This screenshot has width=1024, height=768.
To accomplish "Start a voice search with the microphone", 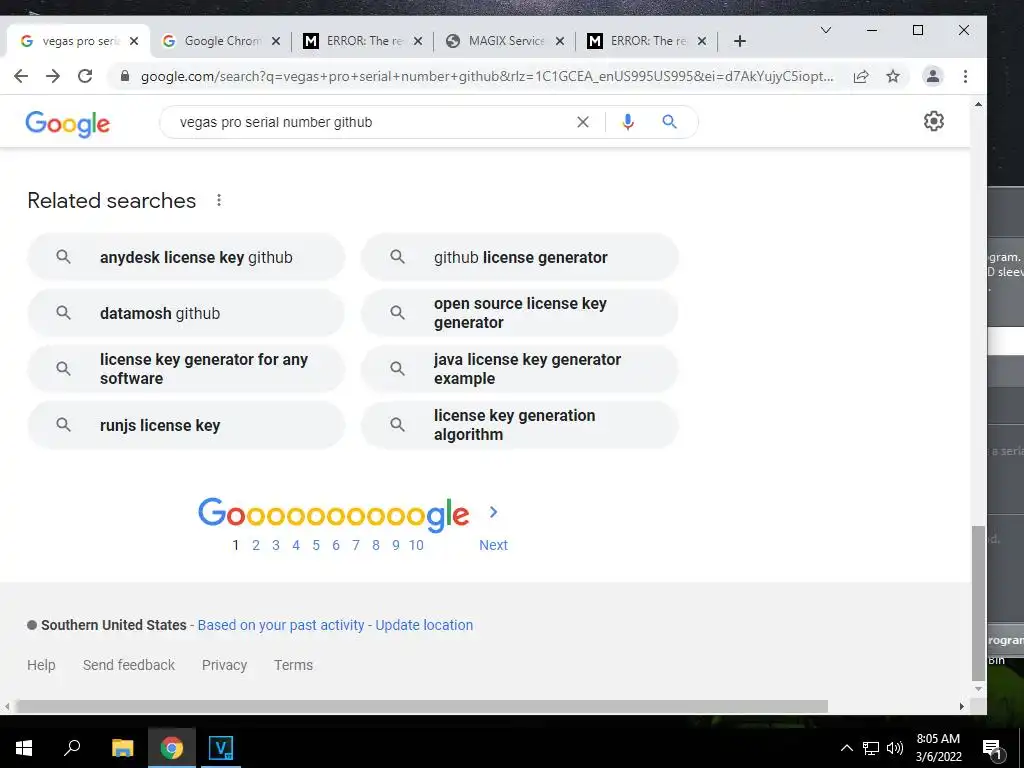I will click(x=628, y=122).
